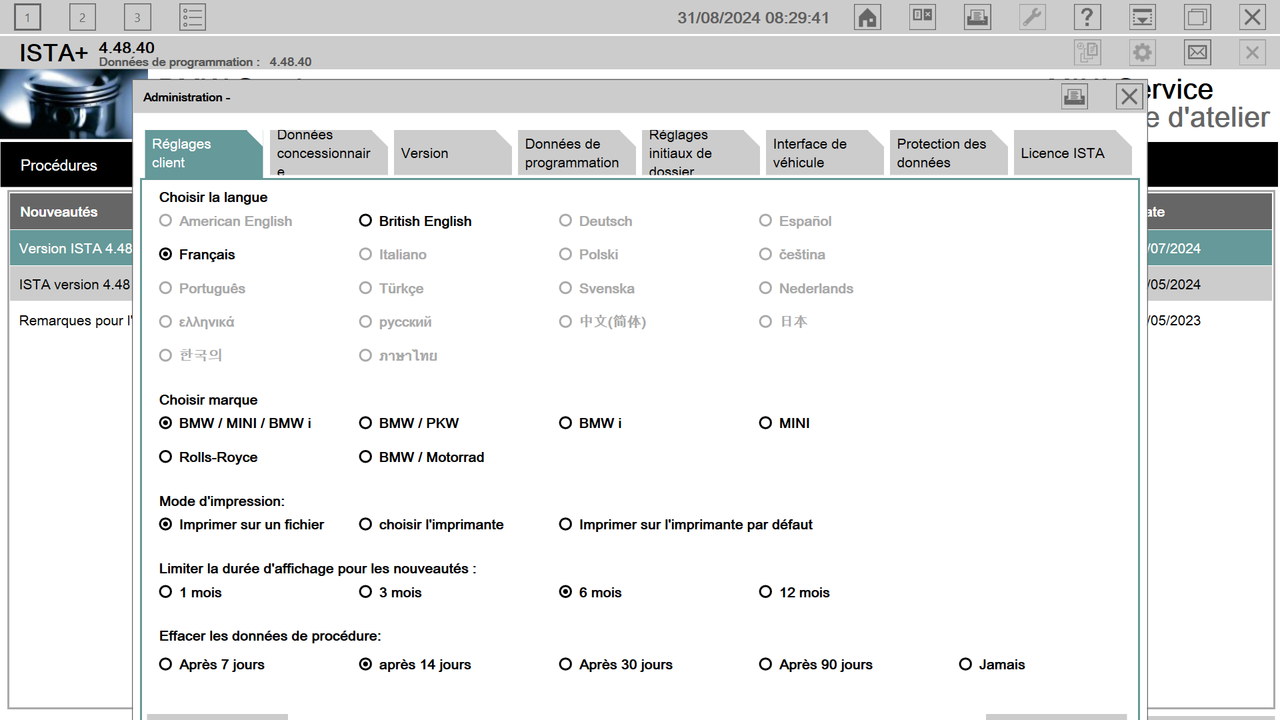Select Jamais for procedure data deletion
Viewport: 1280px width, 720px height.
click(x=992, y=664)
